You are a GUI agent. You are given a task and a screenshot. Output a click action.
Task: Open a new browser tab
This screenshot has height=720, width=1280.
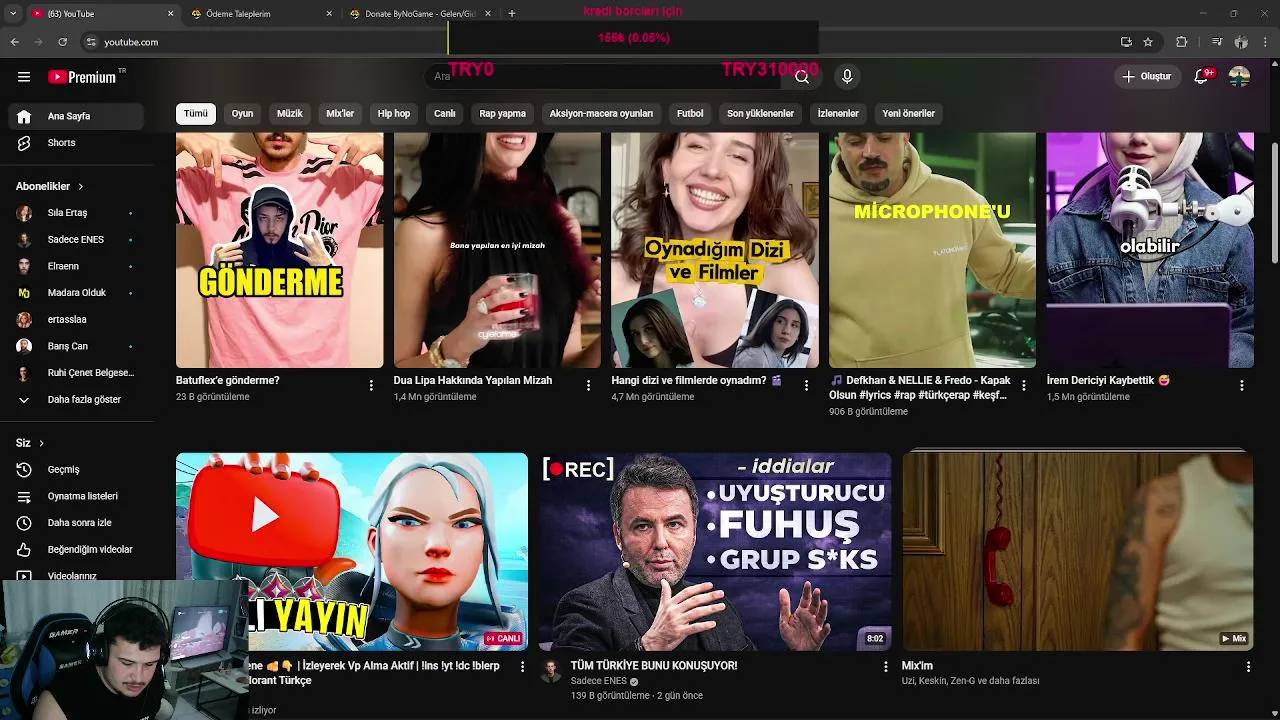[512, 13]
